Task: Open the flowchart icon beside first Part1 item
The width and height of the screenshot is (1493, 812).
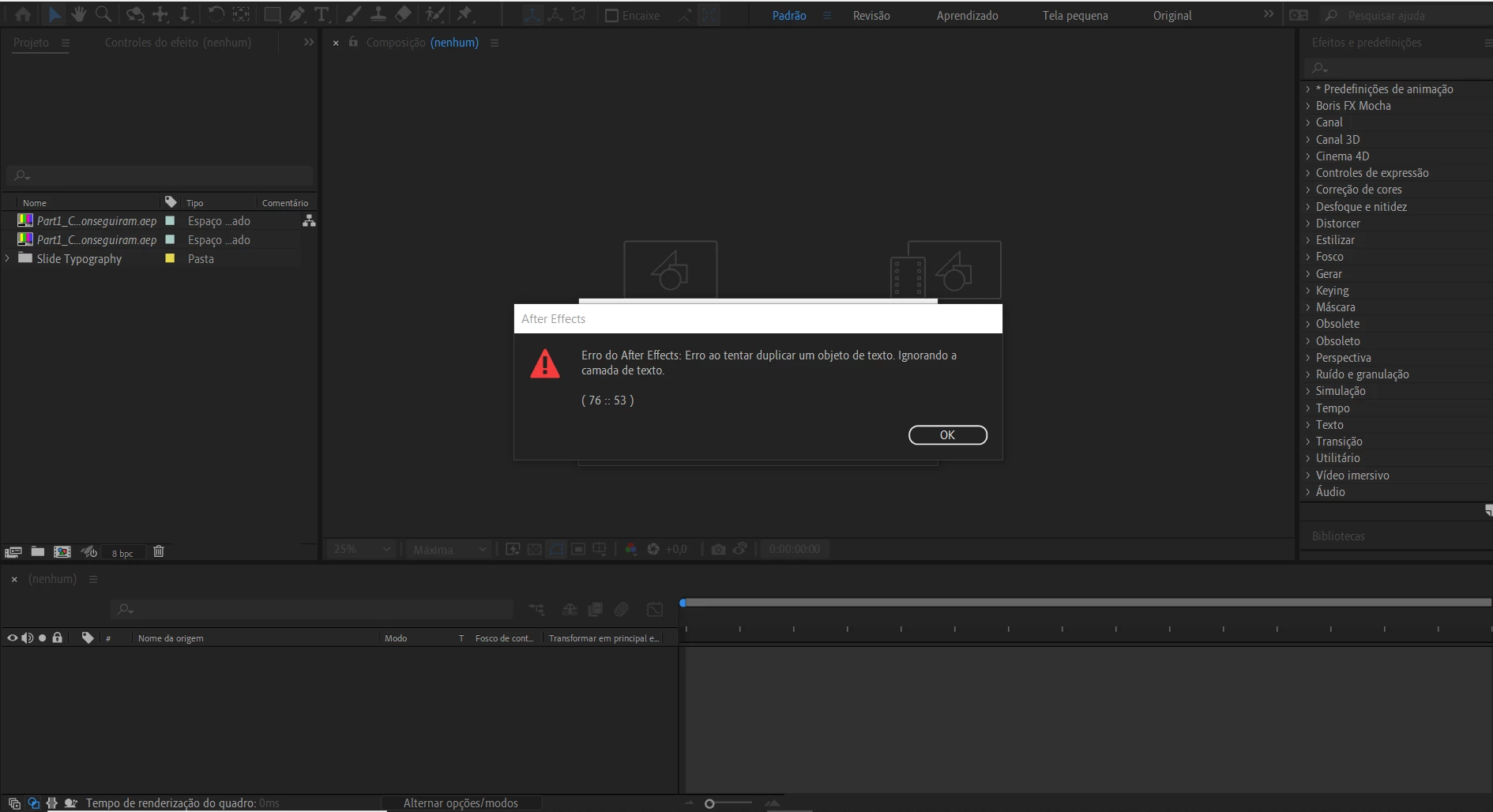Action: (x=309, y=221)
